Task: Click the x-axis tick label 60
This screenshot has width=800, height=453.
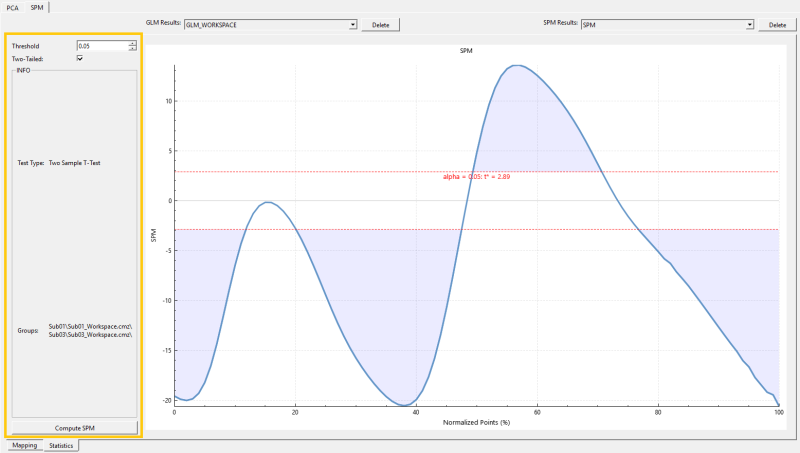Action: click(537, 412)
